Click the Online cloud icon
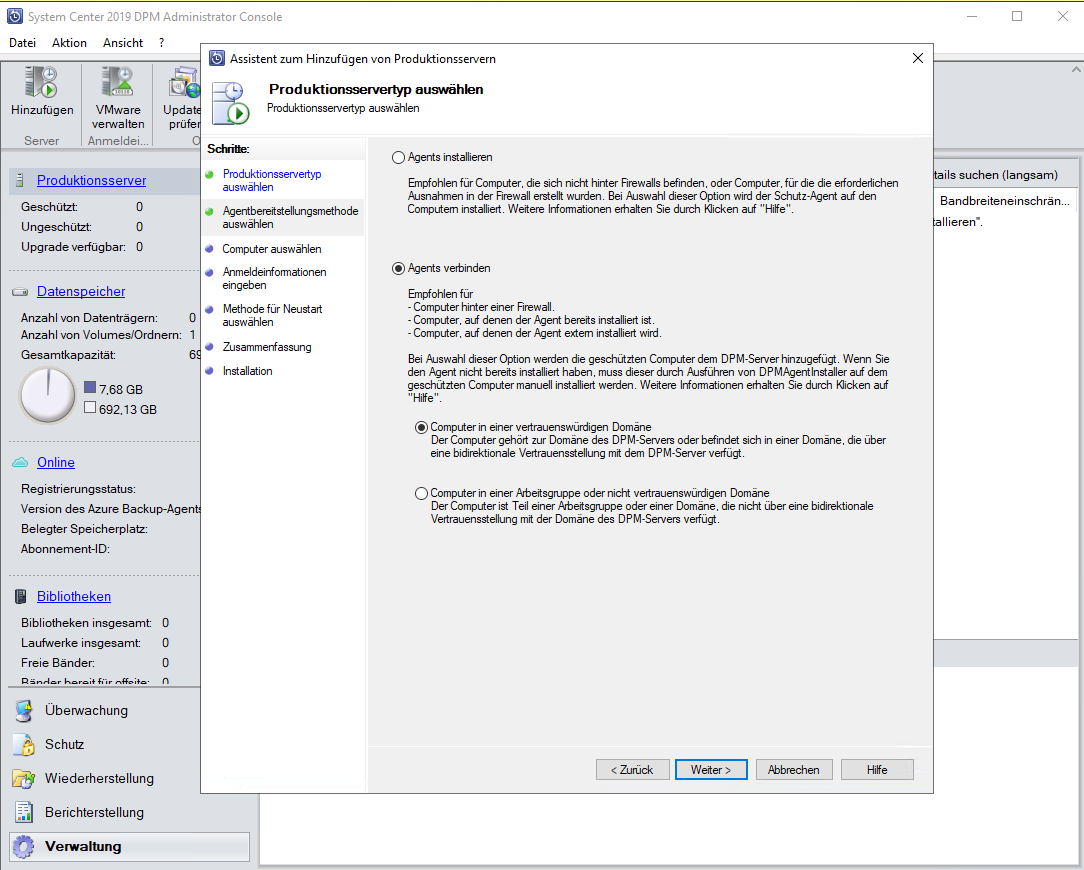1084x870 pixels. (x=20, y=462)
